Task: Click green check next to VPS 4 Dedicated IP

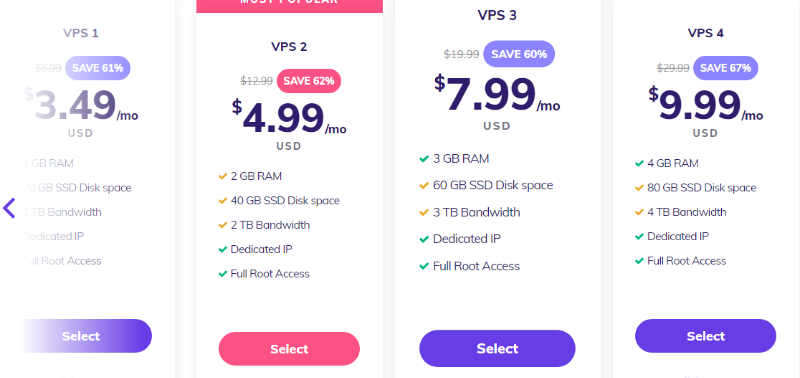Action: [639, 237]
